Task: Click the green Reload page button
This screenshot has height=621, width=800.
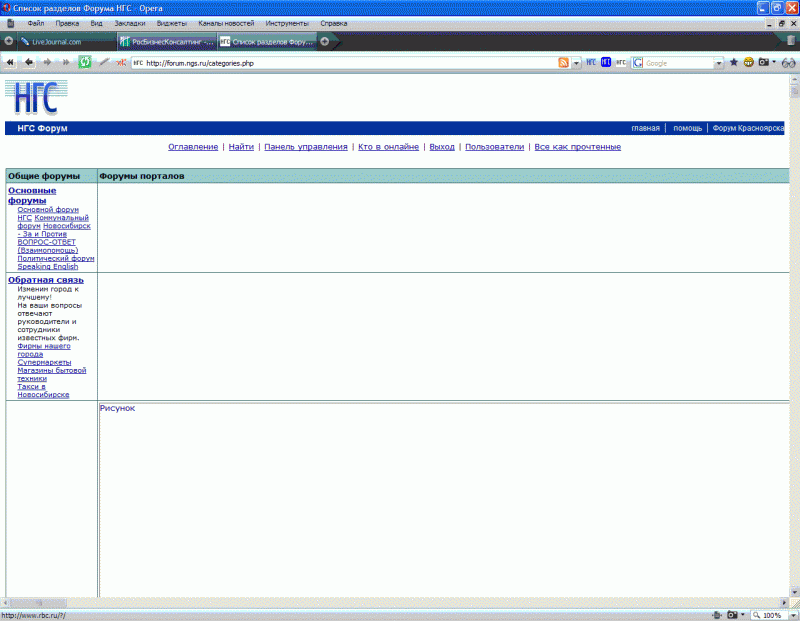Action: (x=85, y=62)
